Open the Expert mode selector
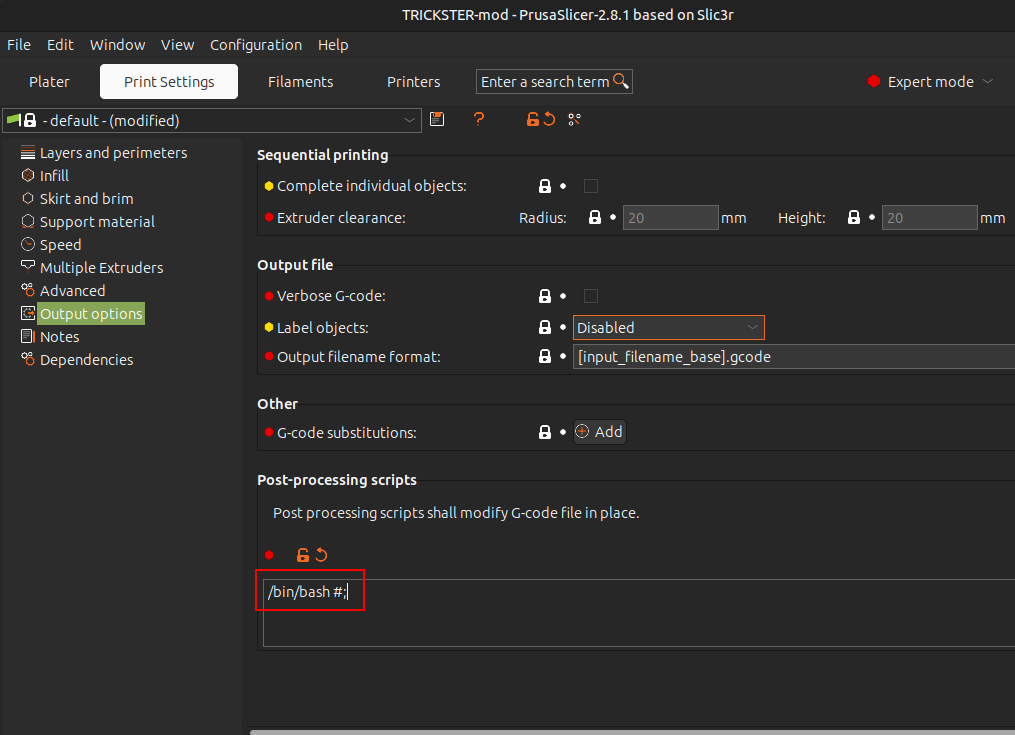This screenshot has width=1015, height=735. click(x=930, y=82)
